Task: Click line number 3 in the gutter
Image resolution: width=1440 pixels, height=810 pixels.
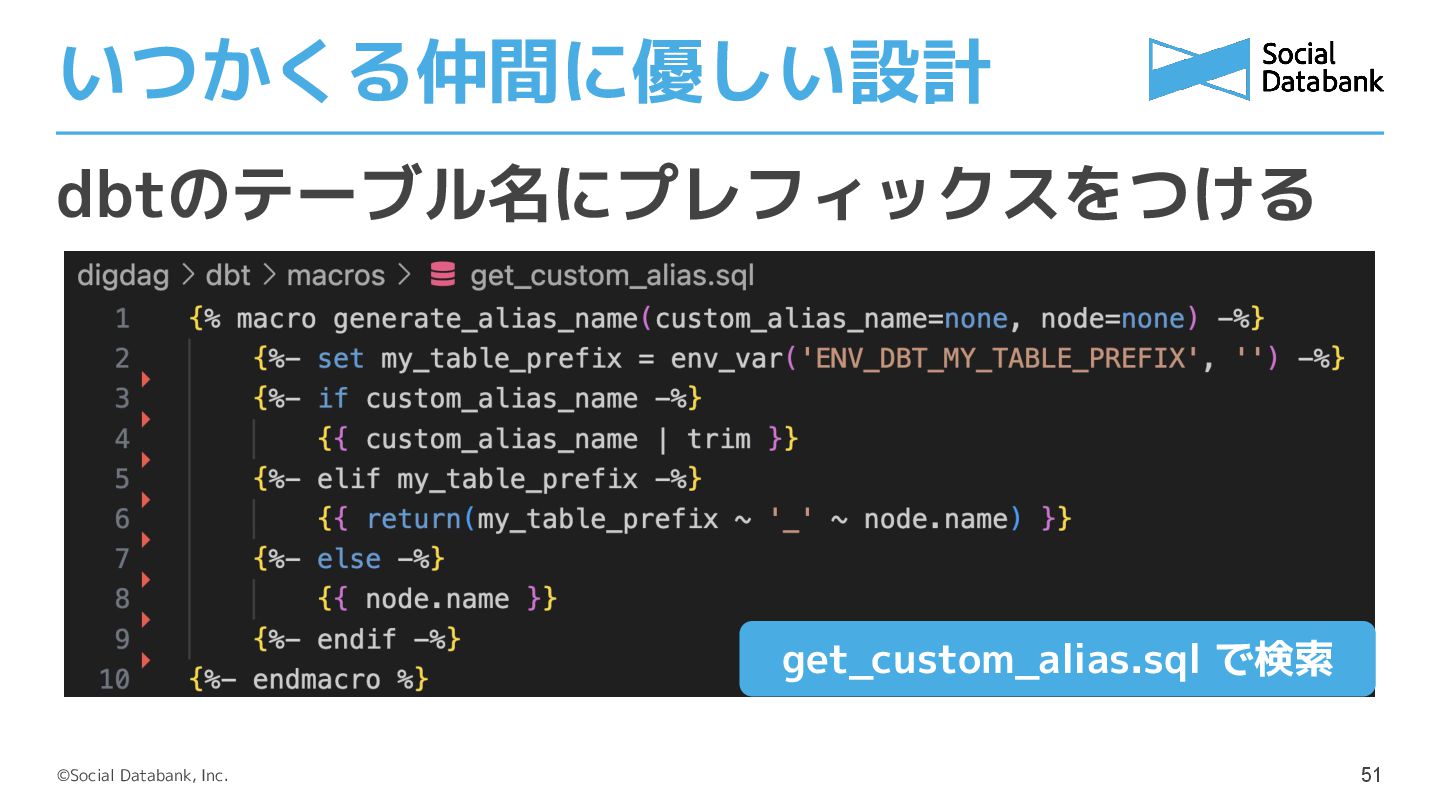Action: 122,399
